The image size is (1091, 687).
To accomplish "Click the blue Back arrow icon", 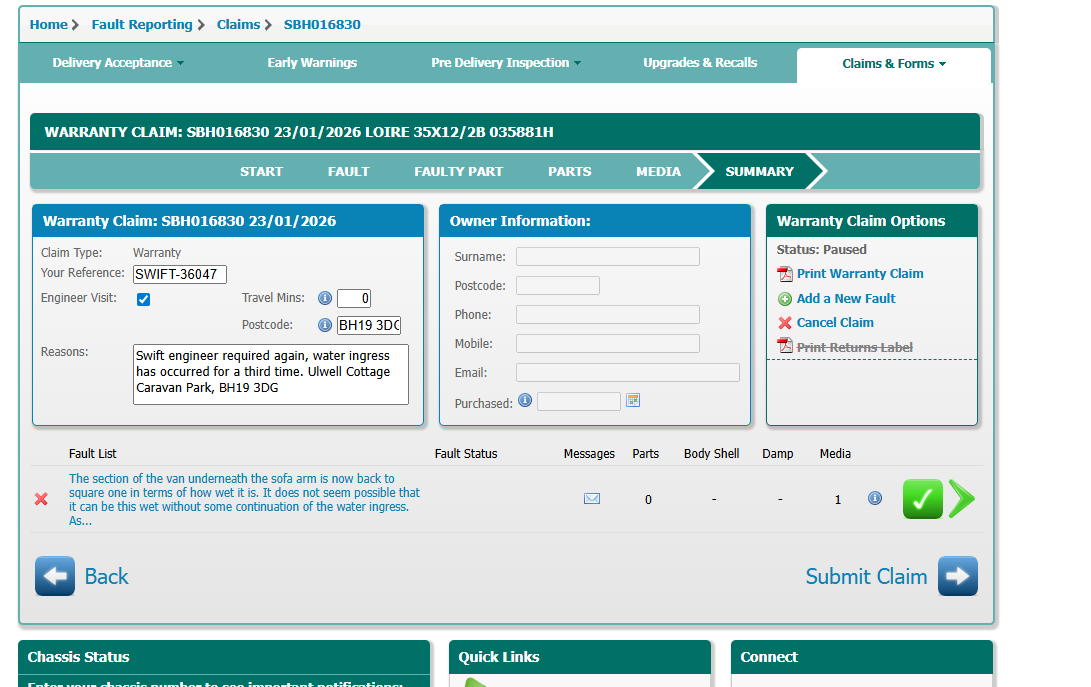I will 55,576.
